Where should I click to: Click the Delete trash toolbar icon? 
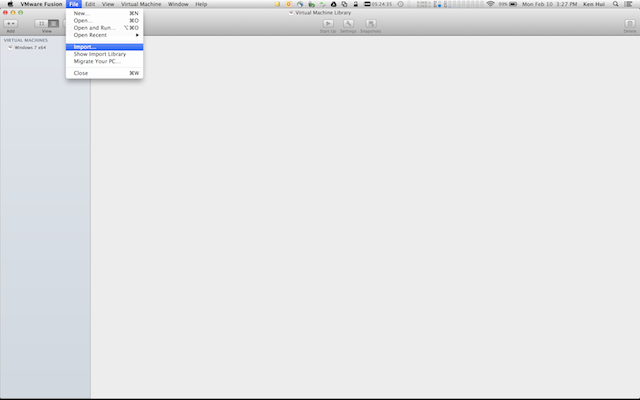coord(629,24)
